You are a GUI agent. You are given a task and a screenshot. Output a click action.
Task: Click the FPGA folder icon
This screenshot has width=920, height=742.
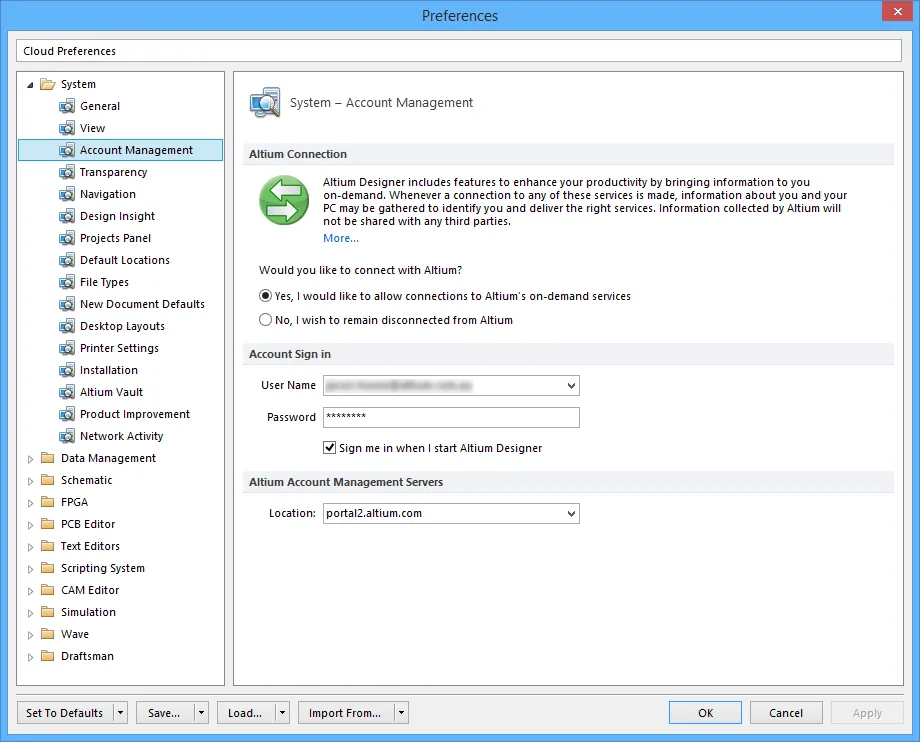[48, 502]
